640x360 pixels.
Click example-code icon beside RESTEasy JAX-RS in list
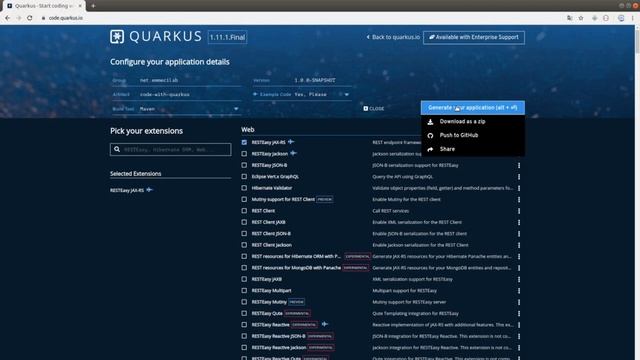pos(291,142)
